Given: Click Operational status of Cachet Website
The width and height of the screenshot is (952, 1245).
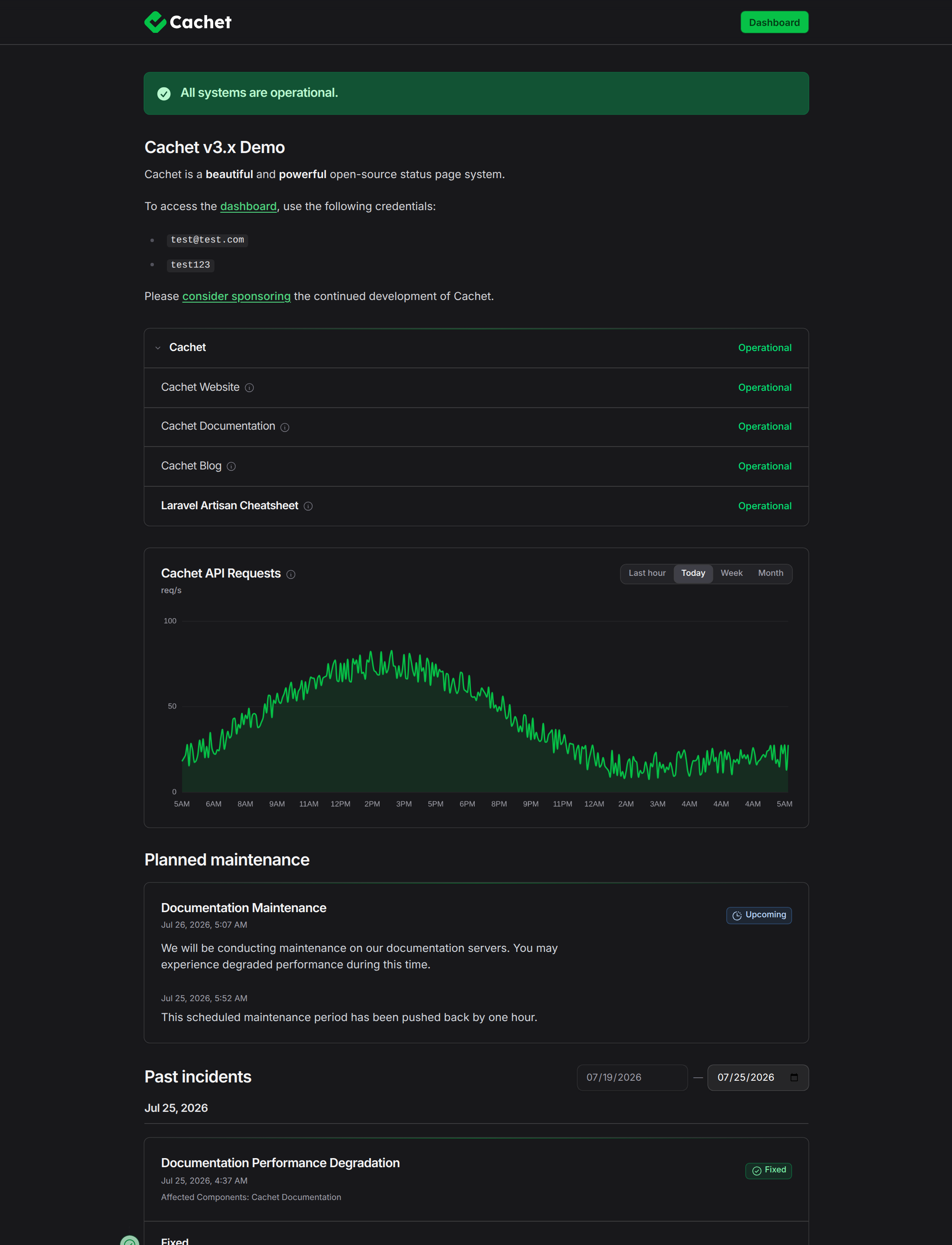Looking at the screenshot, I should tap(764, 388).
